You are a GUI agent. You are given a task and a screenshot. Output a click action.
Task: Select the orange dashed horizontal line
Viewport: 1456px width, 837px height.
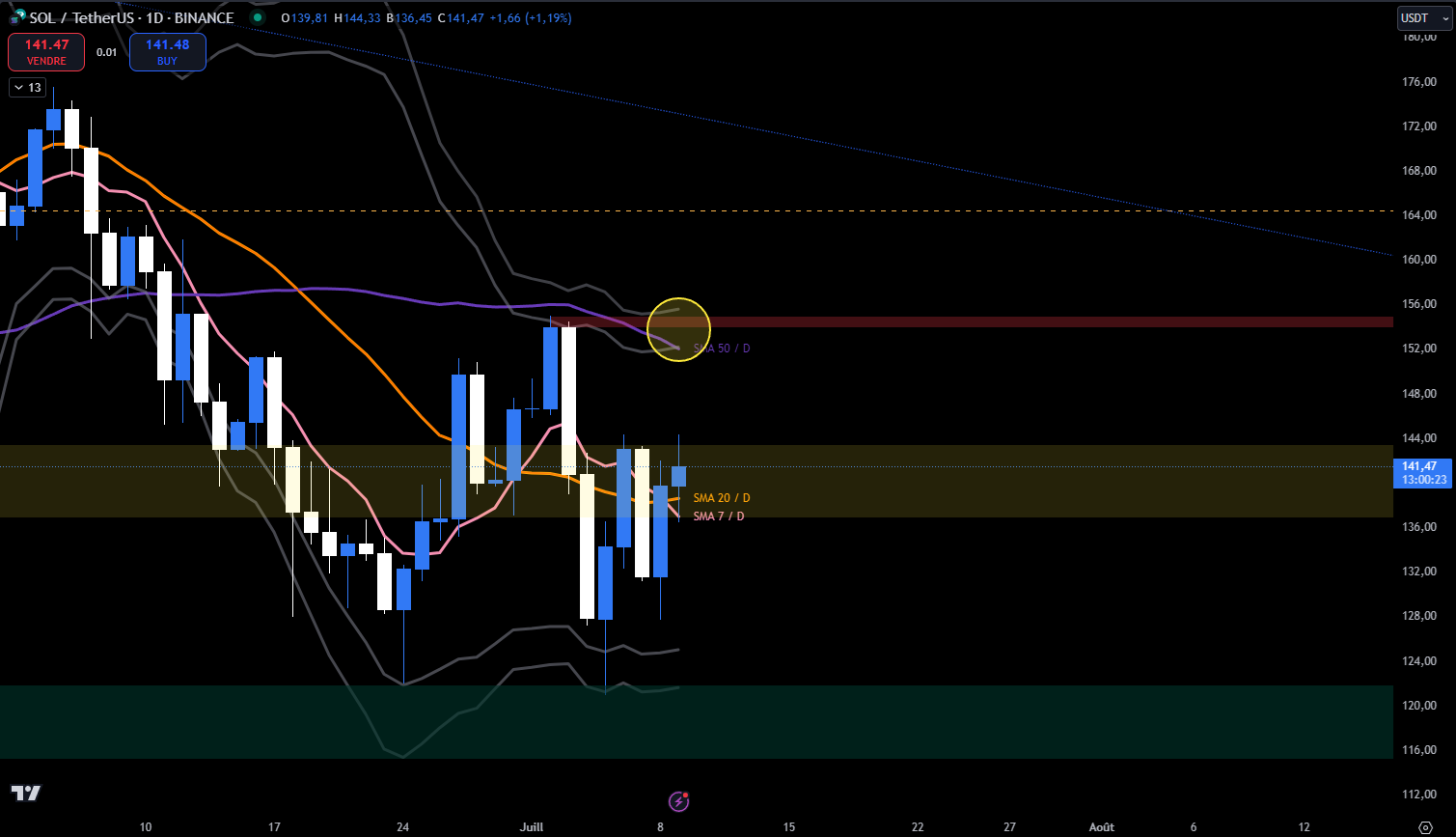(868, 210)
